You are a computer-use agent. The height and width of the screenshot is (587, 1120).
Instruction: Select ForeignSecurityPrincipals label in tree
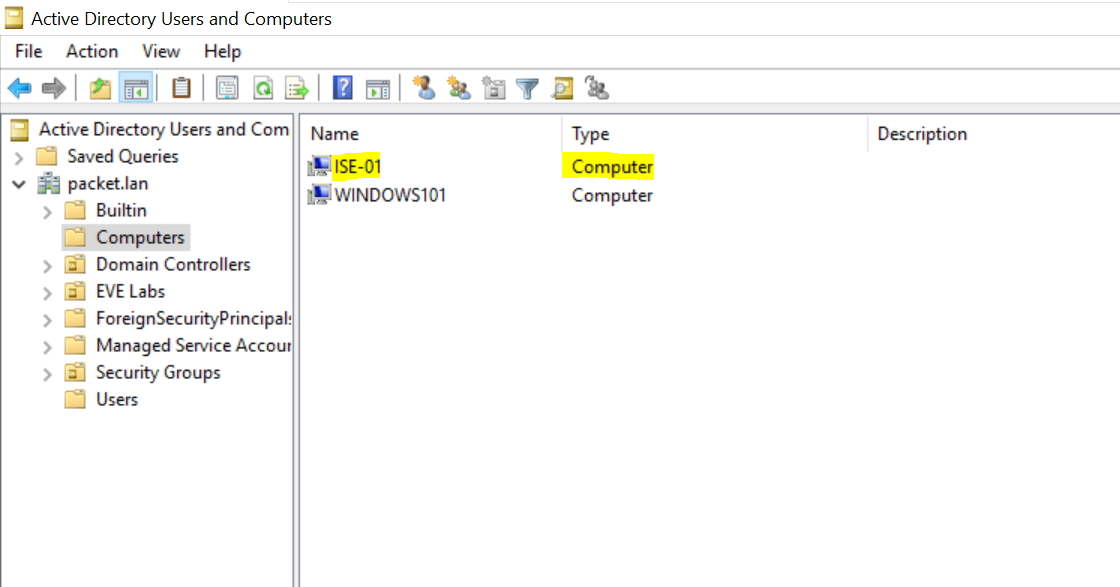coord(194,318)
